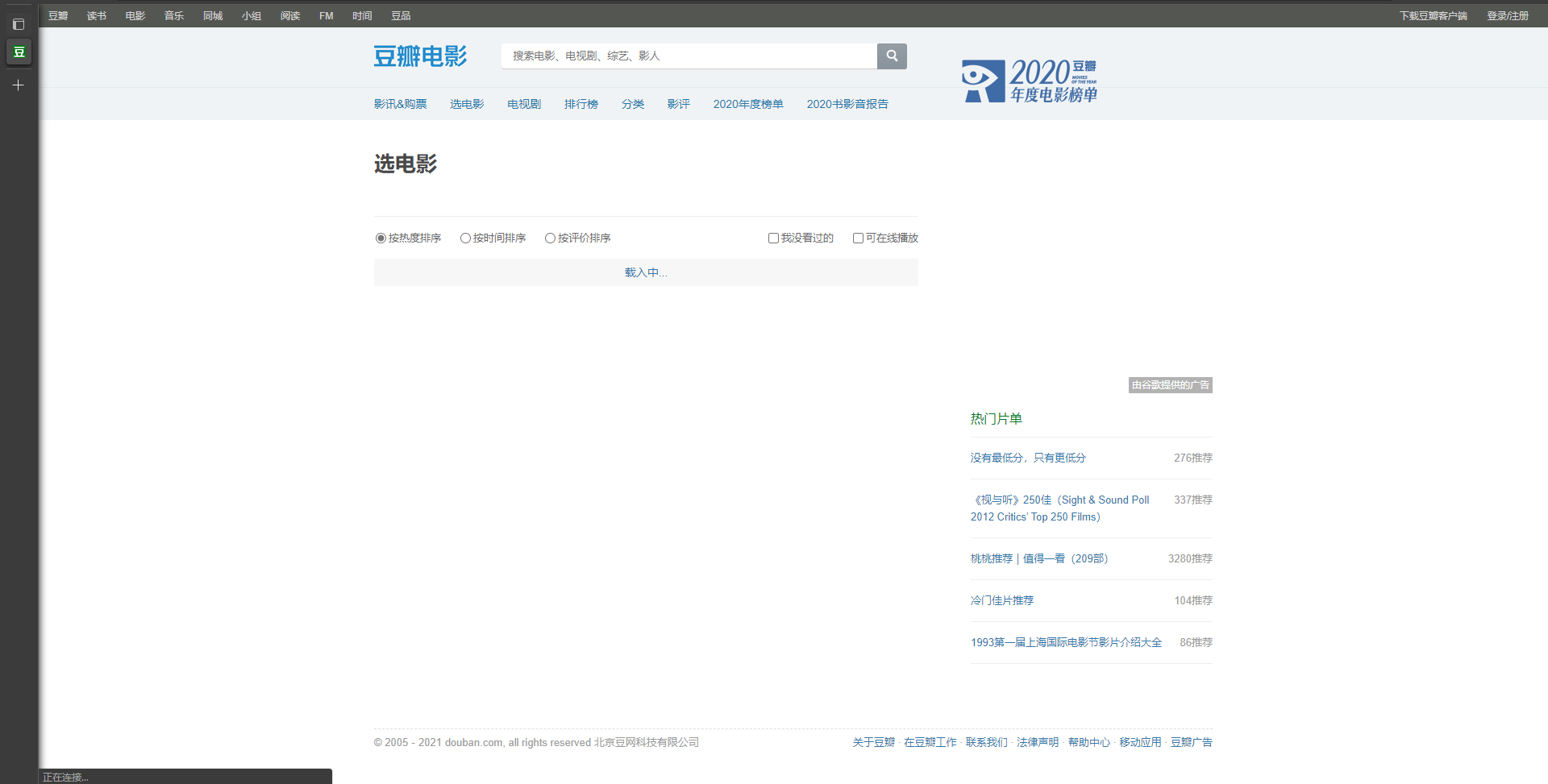Go to 选电影 nav tab
The height and width of the screenshot is (784, 1548).
[x=467, y=104]
